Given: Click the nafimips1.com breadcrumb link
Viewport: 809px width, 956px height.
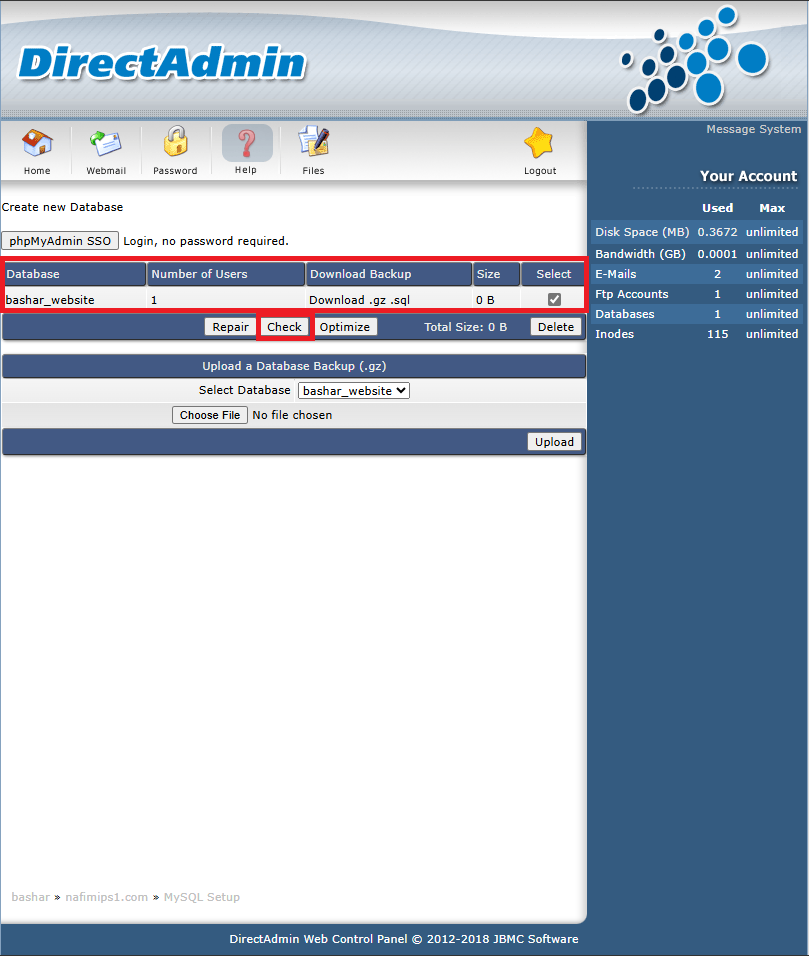Looking at the screenshot, I should point(107,897).
